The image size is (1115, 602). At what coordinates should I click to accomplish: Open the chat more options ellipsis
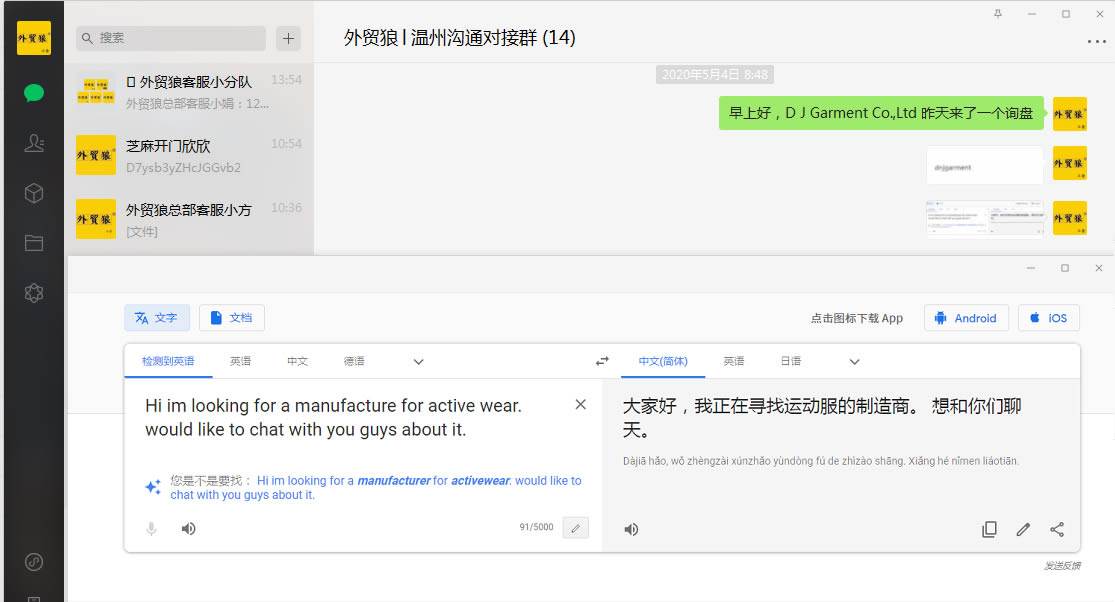pyautogui.click(x=1096, y=42)
